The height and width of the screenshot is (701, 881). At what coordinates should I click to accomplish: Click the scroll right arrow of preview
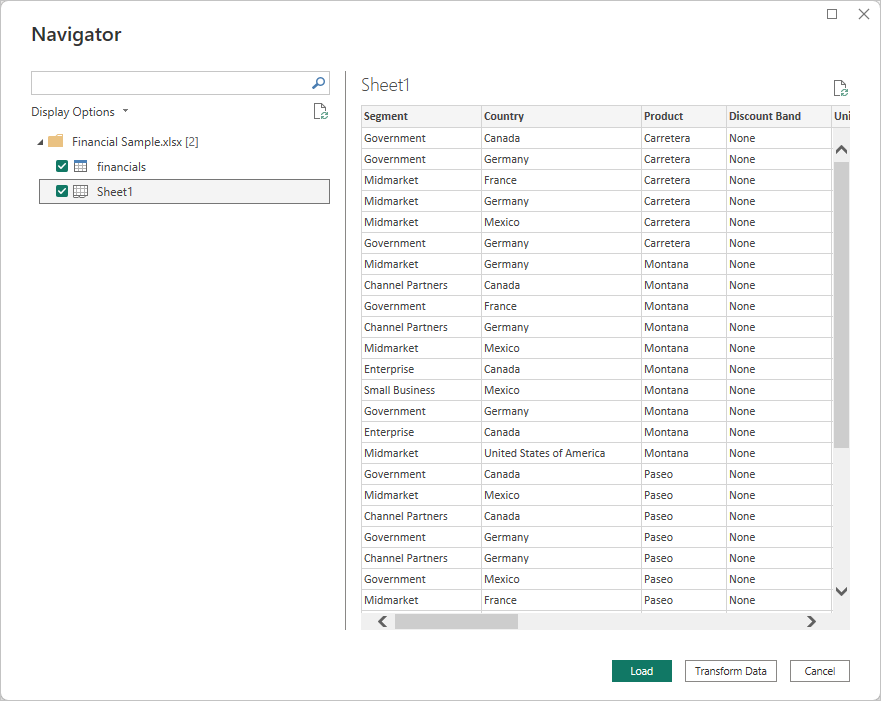[811, 621]
